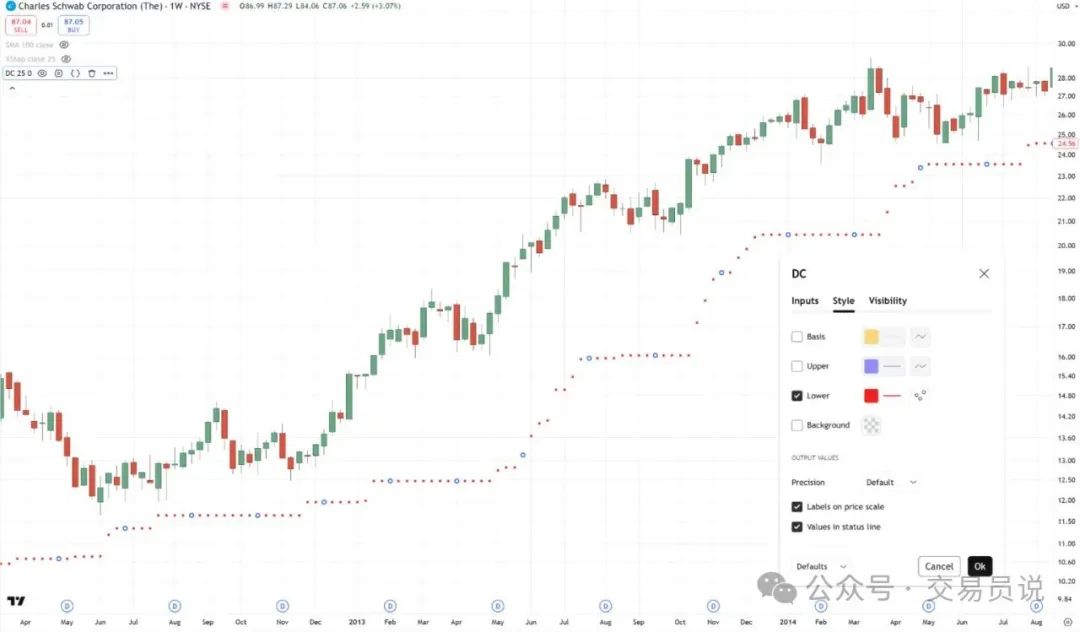Image resolution: width=1080 pixels, height=632 pixels.
Task: Expand the Defaults dropdown
Action: pos(821,567)
